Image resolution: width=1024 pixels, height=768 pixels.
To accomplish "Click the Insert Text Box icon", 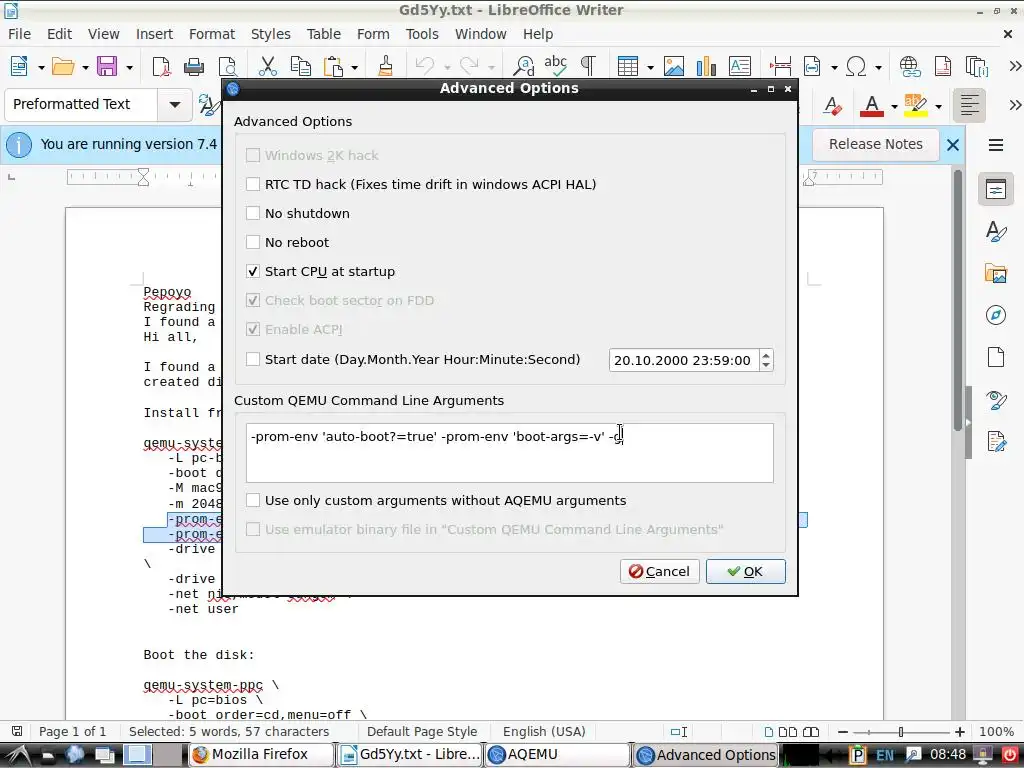I will (740, 66).
